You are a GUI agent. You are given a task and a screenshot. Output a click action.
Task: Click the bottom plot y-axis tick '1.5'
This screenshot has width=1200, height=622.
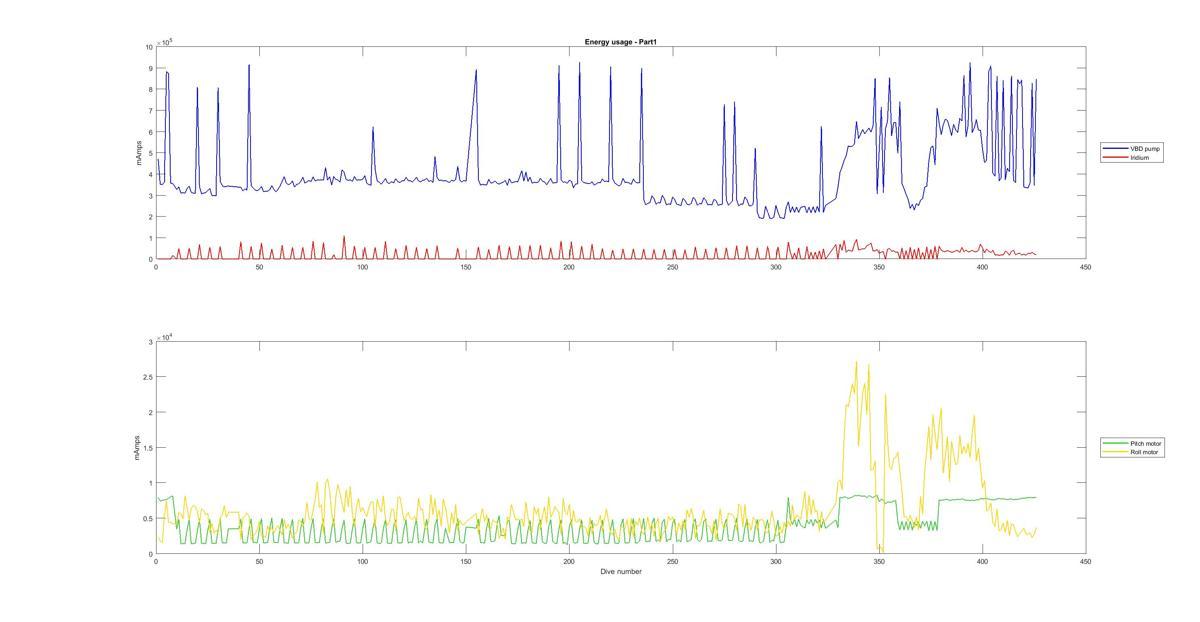click(x=148, y=448)
